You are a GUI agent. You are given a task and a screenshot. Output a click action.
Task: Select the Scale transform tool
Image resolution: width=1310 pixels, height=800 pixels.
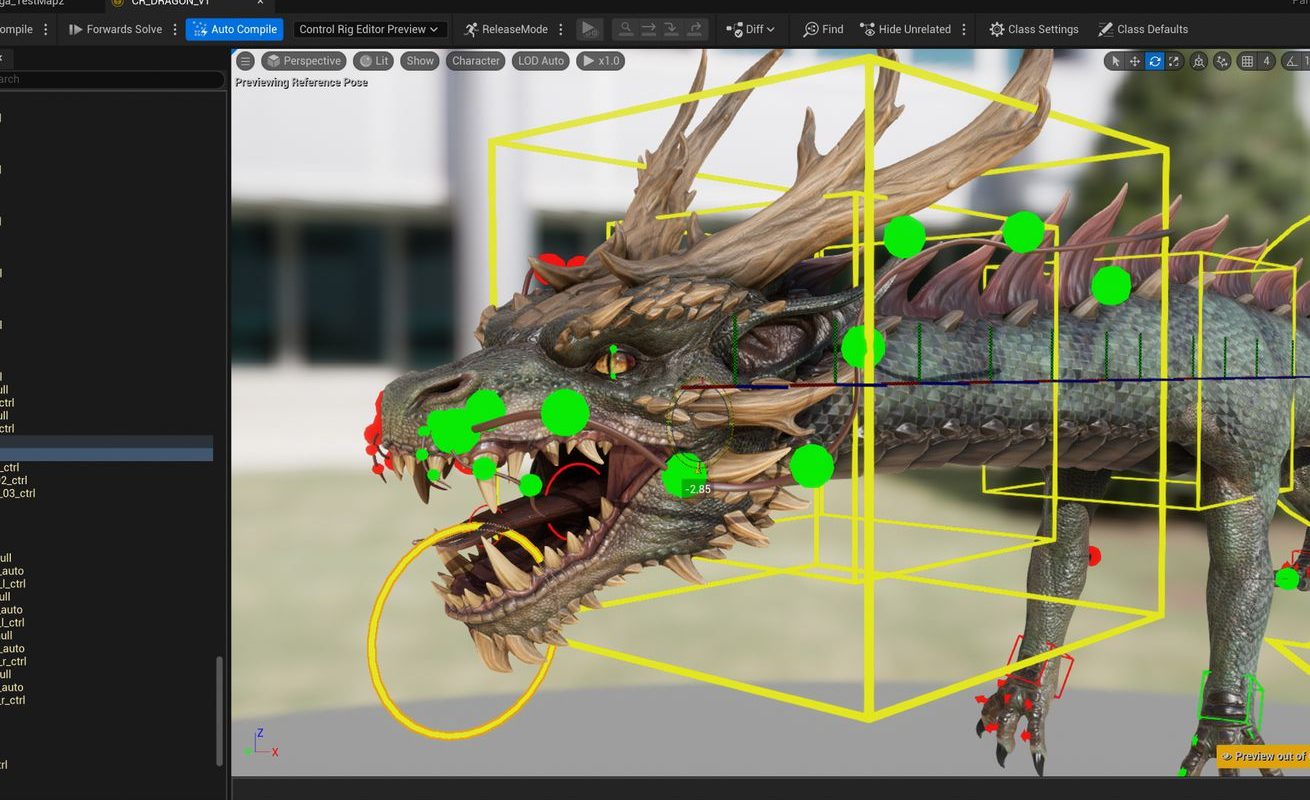click(1174, 61)
